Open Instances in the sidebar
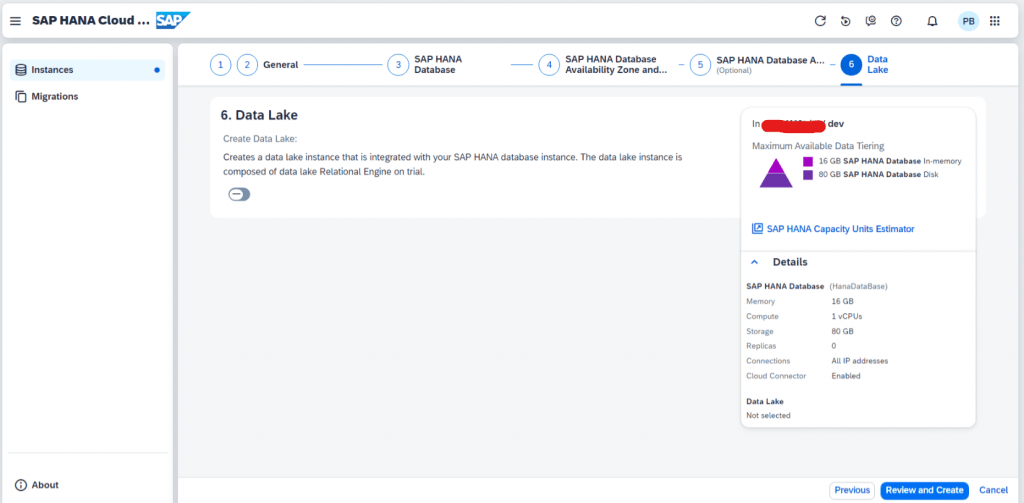Viewport: 1024px width, 503px height. click(x=87, y=70)
